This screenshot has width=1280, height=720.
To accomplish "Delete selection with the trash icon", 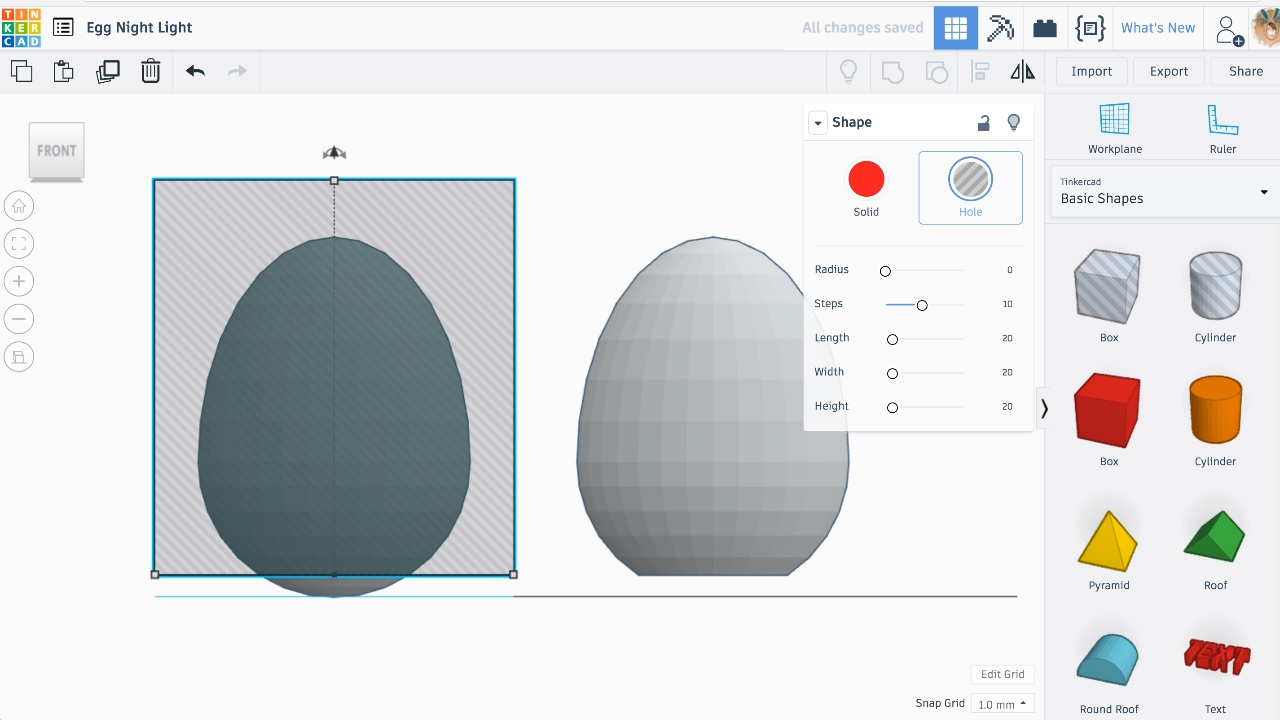I will coord(150,71).
